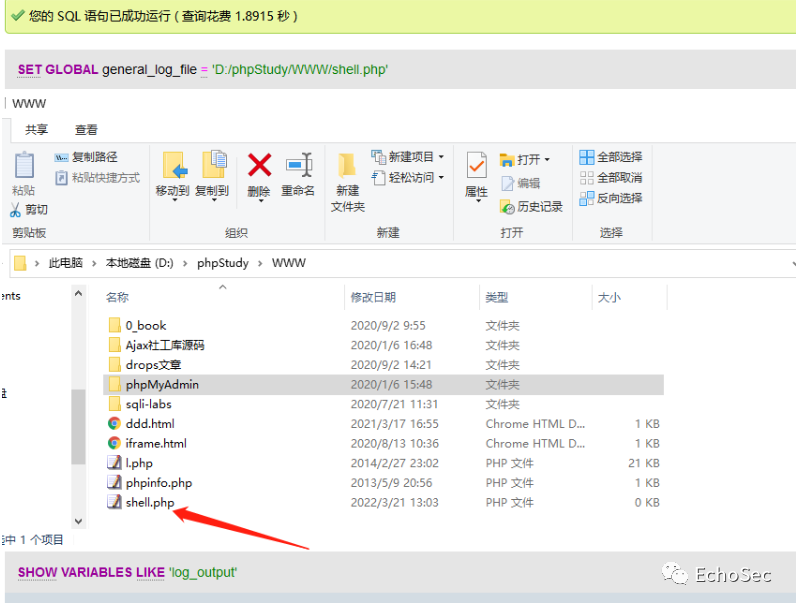The height and width of the screenshot is (607, 797).
Task: Click the Paste clipboard icon
Action: coord(24,166)
